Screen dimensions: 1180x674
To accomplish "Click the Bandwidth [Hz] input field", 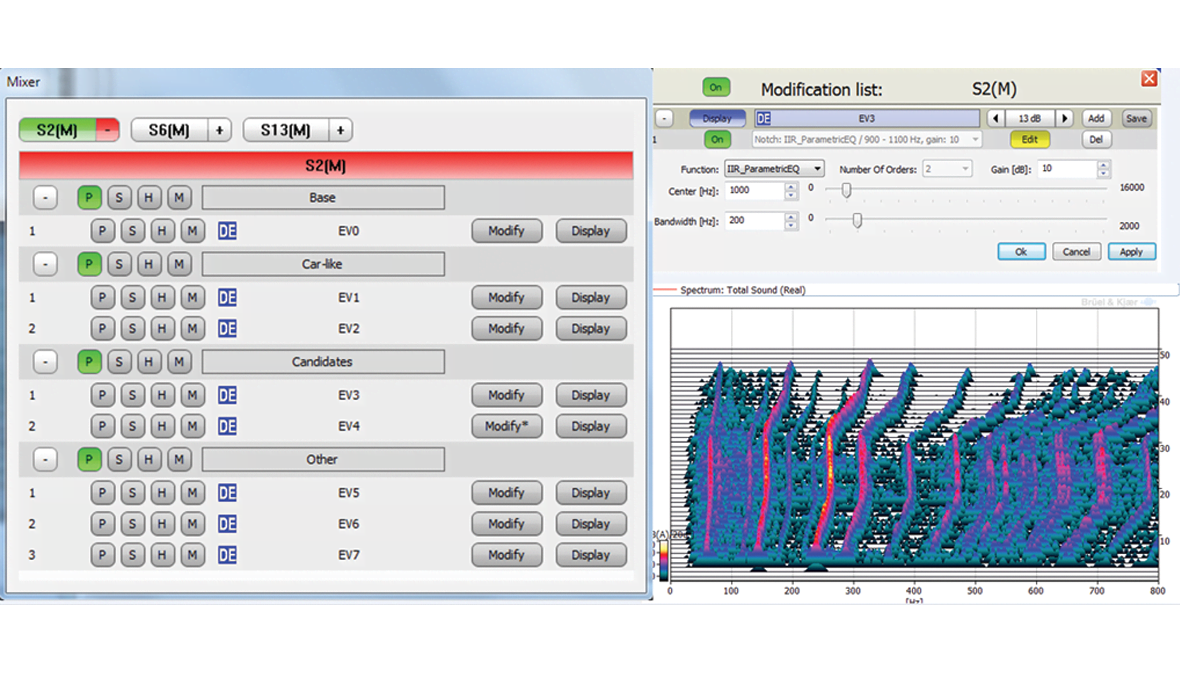I will (x=755, y=220).
